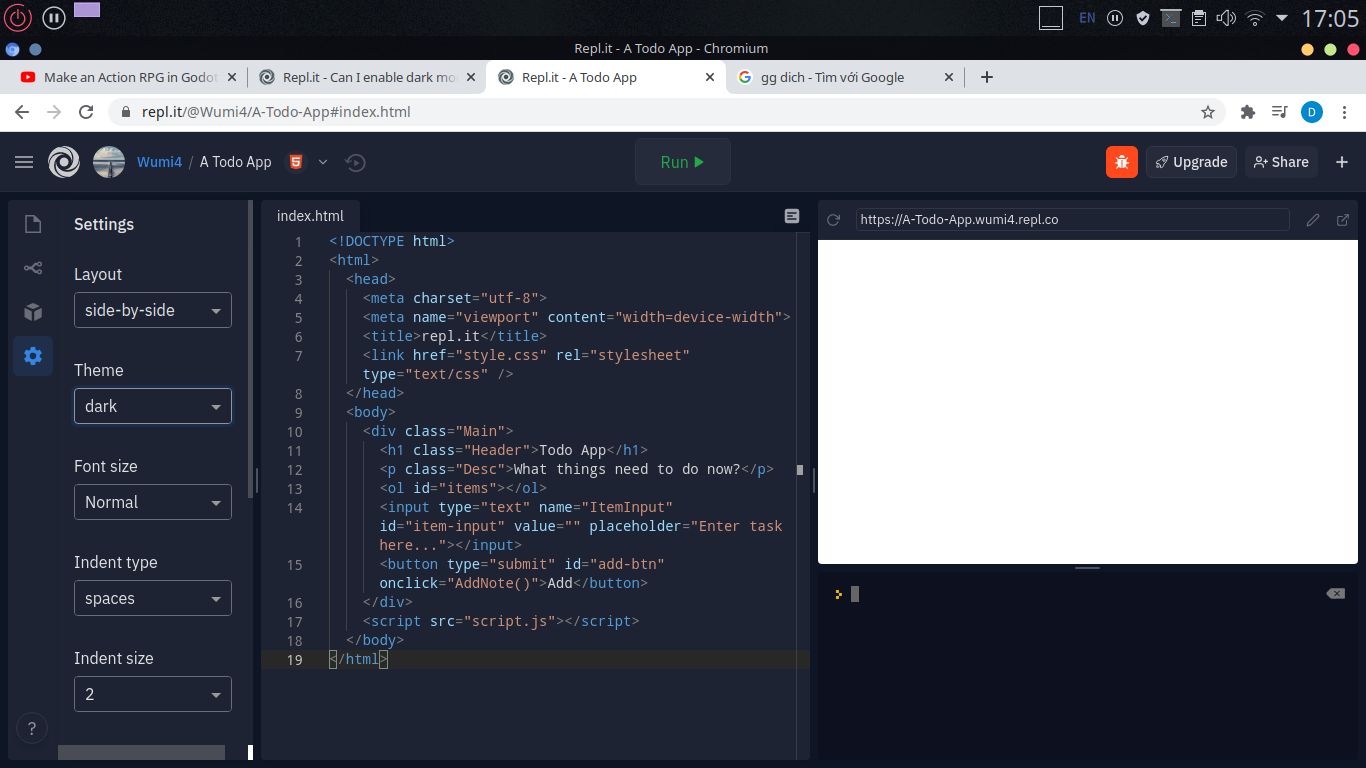The image size is (1366, 768).
Task: Expand the repl name chevron next to A Todo App
Action: tap(322, 162)
